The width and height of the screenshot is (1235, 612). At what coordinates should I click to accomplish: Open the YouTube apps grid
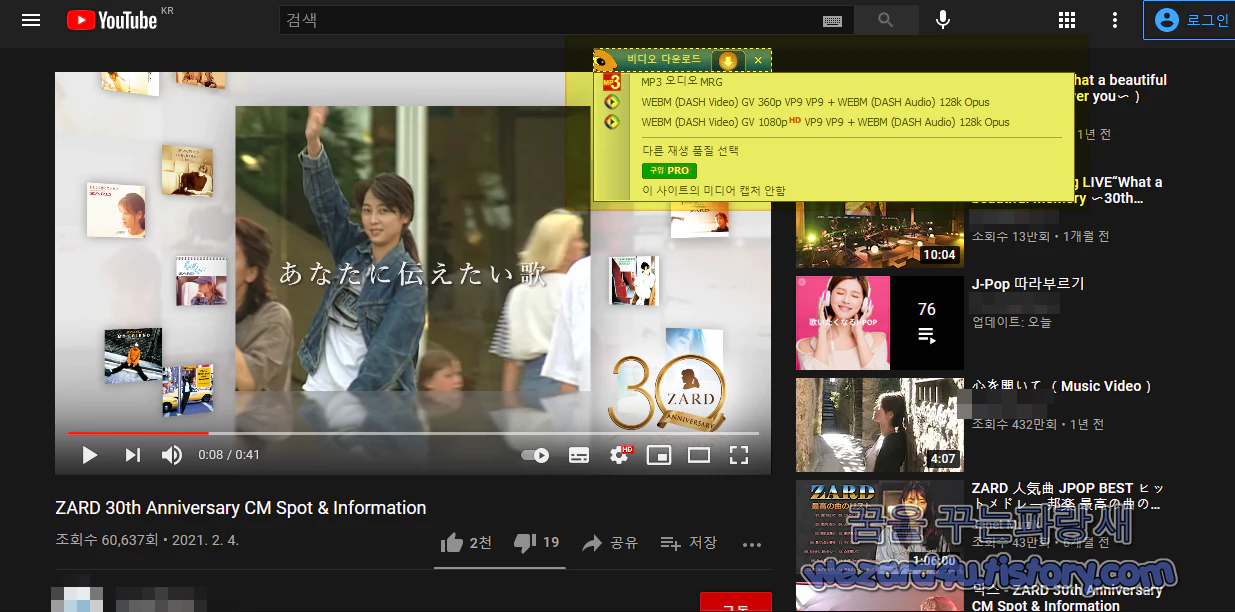(x=1067, y=20)
